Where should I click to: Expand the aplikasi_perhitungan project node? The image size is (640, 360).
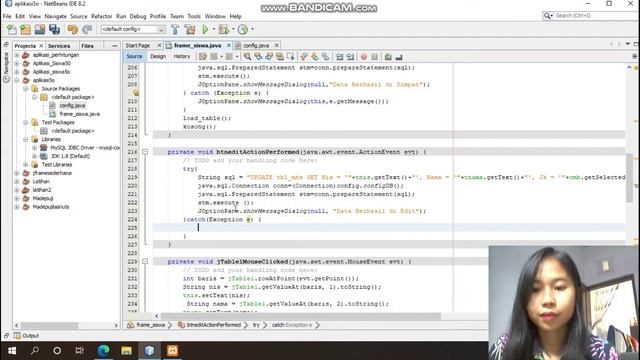click(x=17, y=55)
